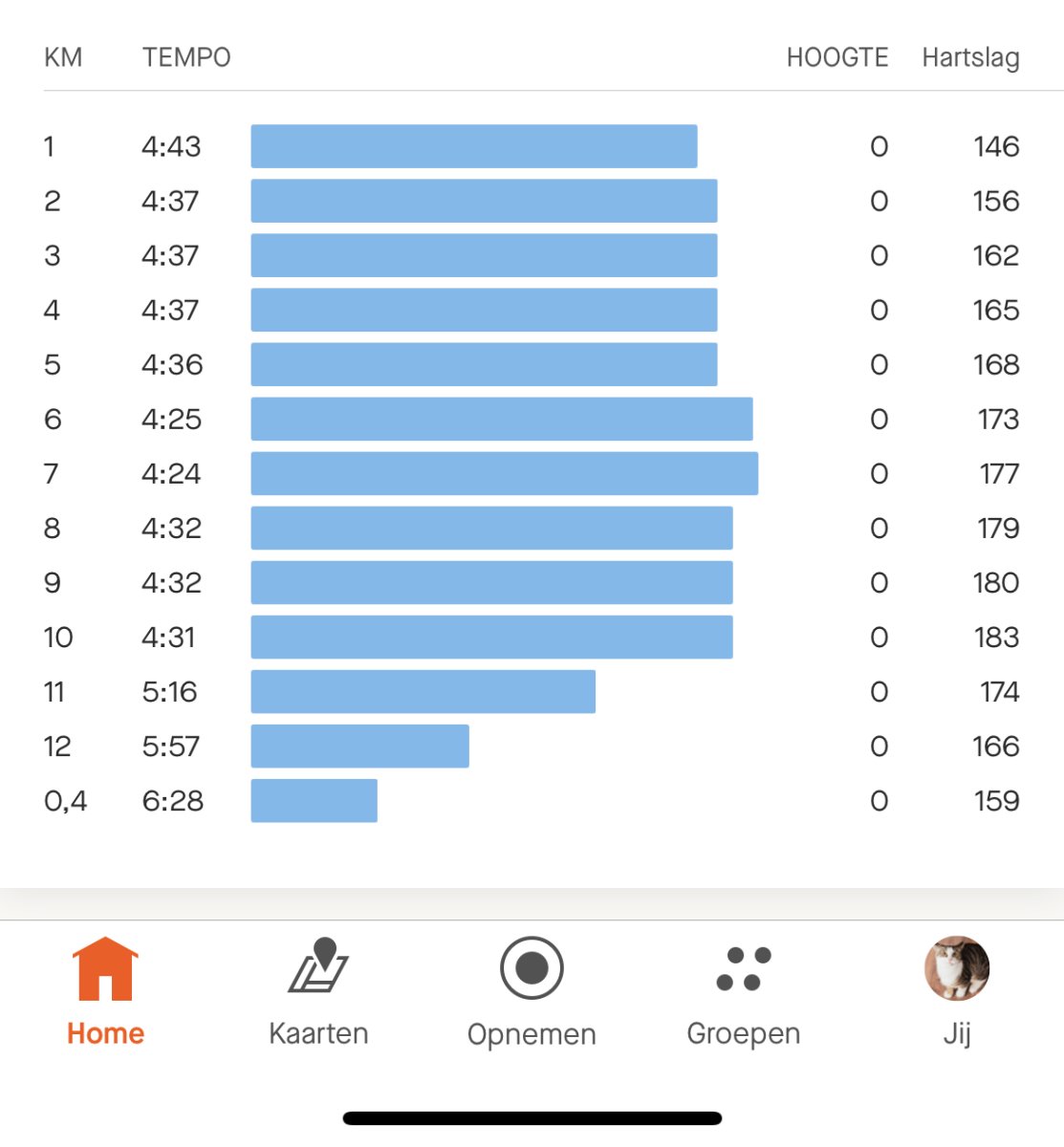Tap the orange Home house icon
The width and height of the screenshot is (1064, 1147).
[105, 968]
